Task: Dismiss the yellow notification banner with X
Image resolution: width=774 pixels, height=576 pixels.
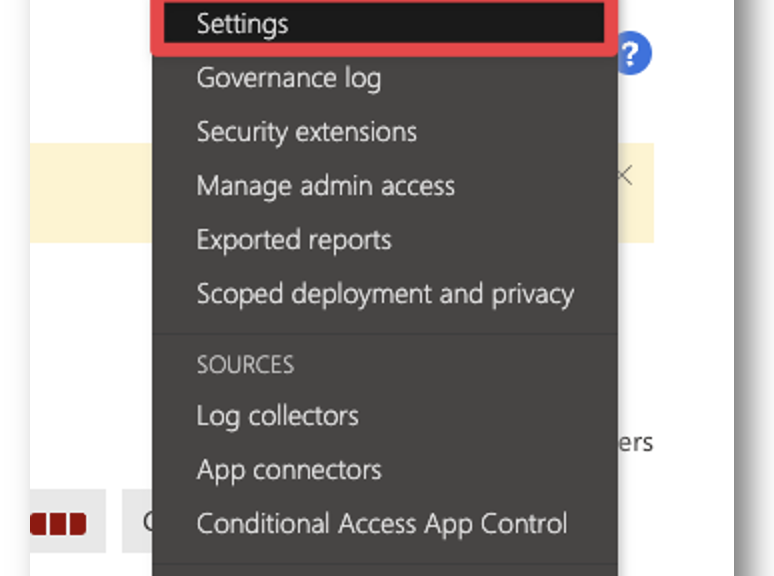Action: (625, 175)
